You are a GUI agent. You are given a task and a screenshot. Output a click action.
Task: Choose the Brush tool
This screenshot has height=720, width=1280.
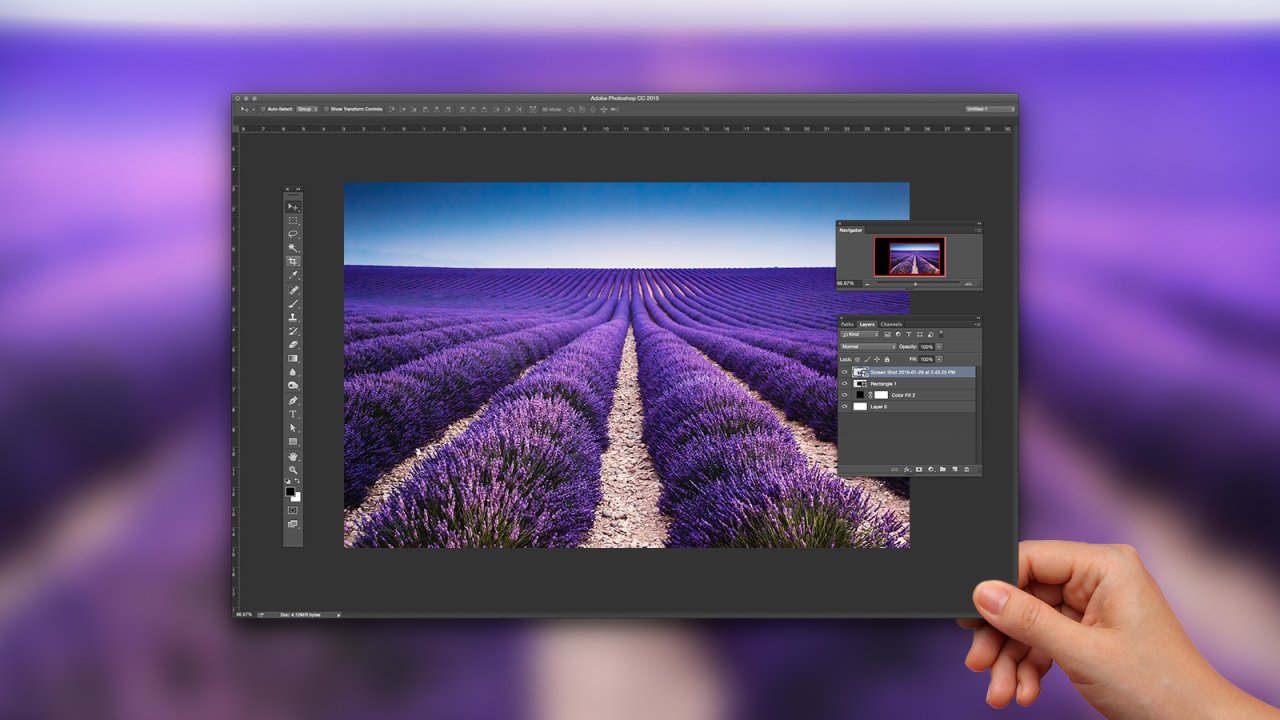(x=293, y=303)
